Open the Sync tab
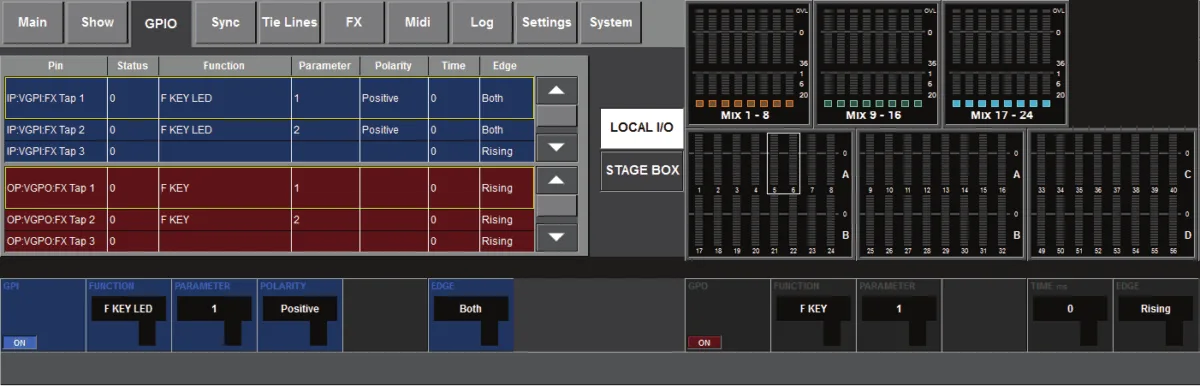 click(225, 22)
